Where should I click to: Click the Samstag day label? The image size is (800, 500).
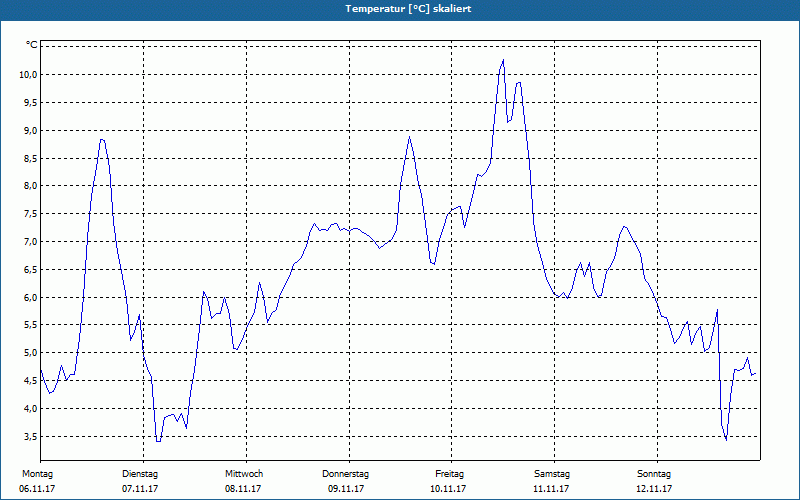click(552, 473)
